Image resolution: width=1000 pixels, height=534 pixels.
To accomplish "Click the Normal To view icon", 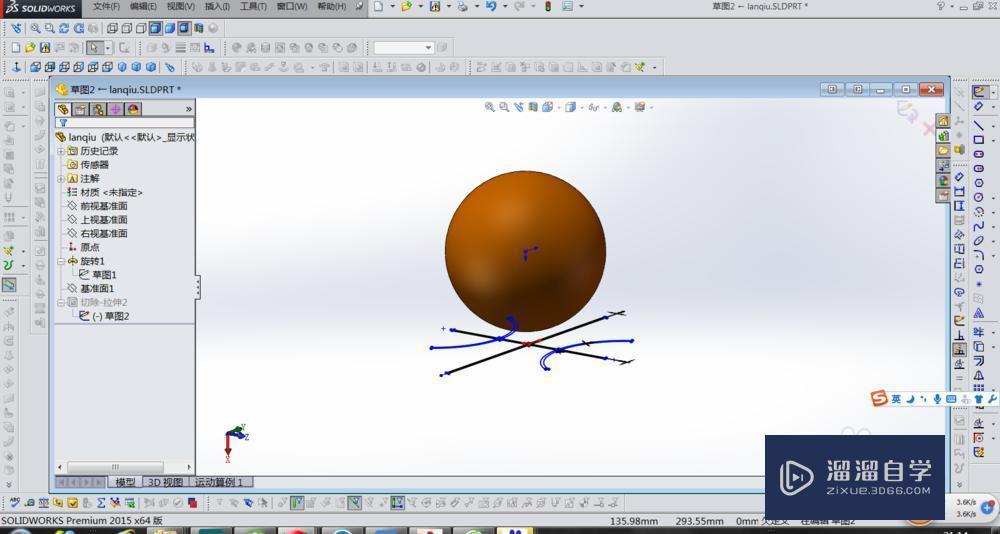I will 17,67.
